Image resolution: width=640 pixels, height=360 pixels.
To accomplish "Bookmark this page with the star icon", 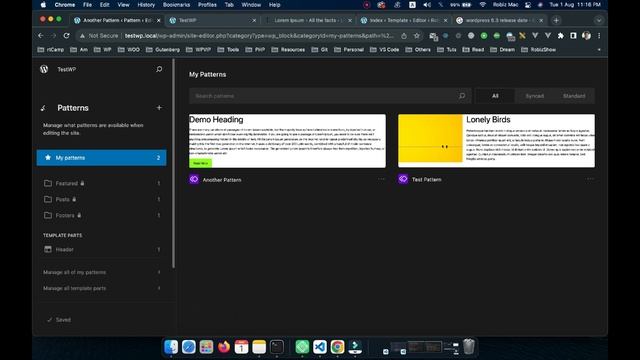I will (417, 36).
